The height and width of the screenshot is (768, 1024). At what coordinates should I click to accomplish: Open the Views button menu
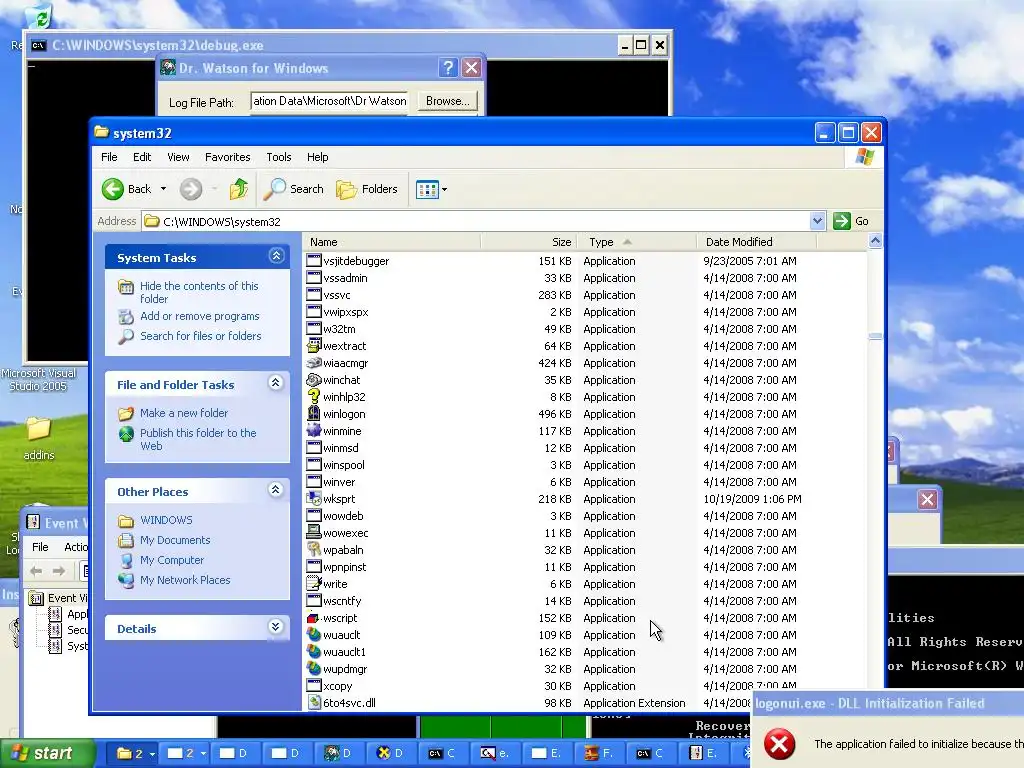click(431, 189)
